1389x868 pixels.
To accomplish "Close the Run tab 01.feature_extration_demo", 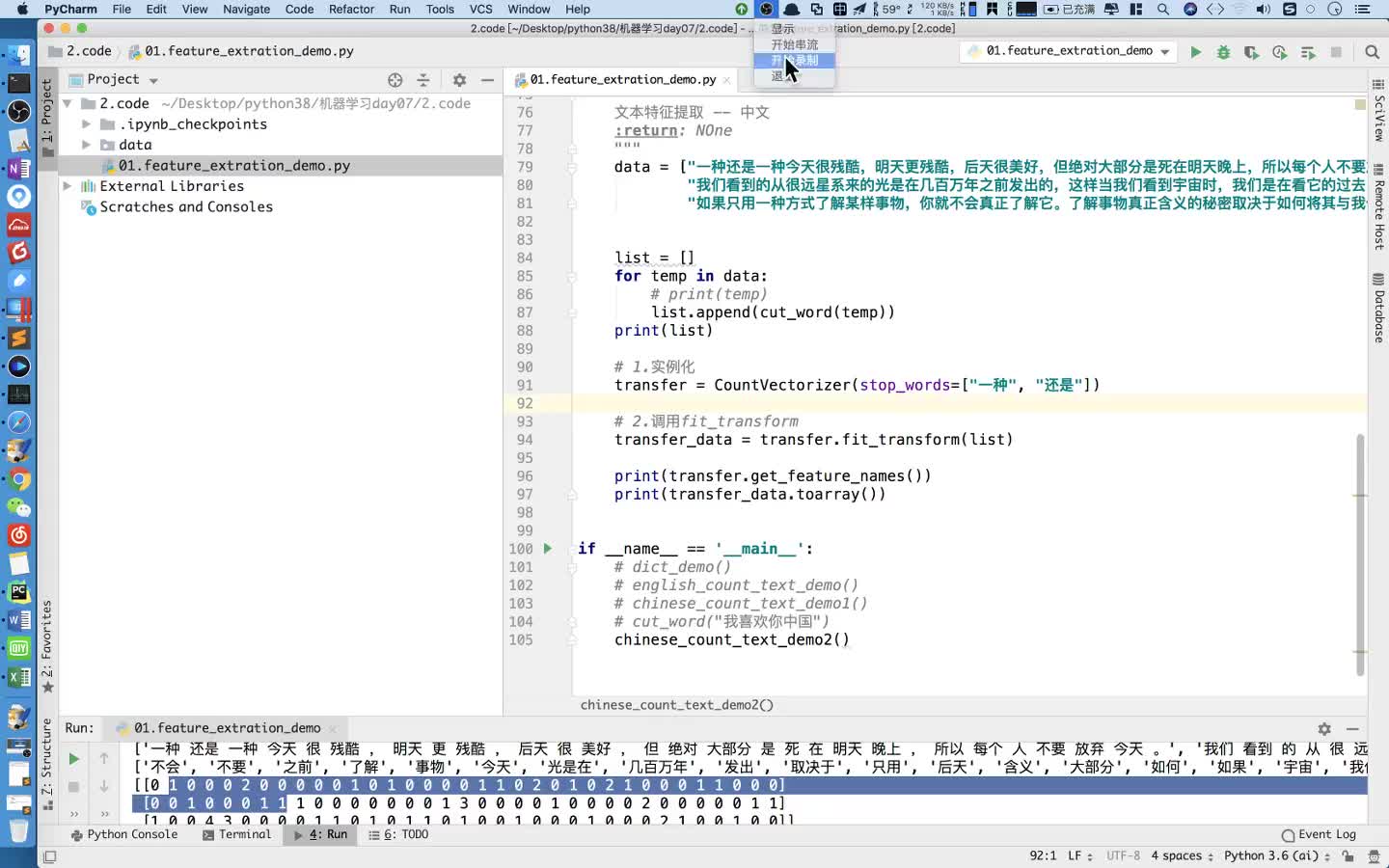I will 332,729.
